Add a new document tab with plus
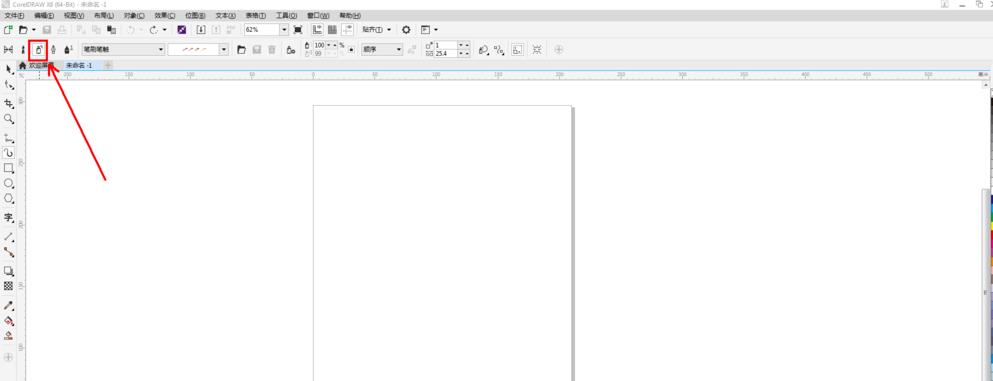The height and width of the screenshot is (381, 993). click(x=108, y=65)
